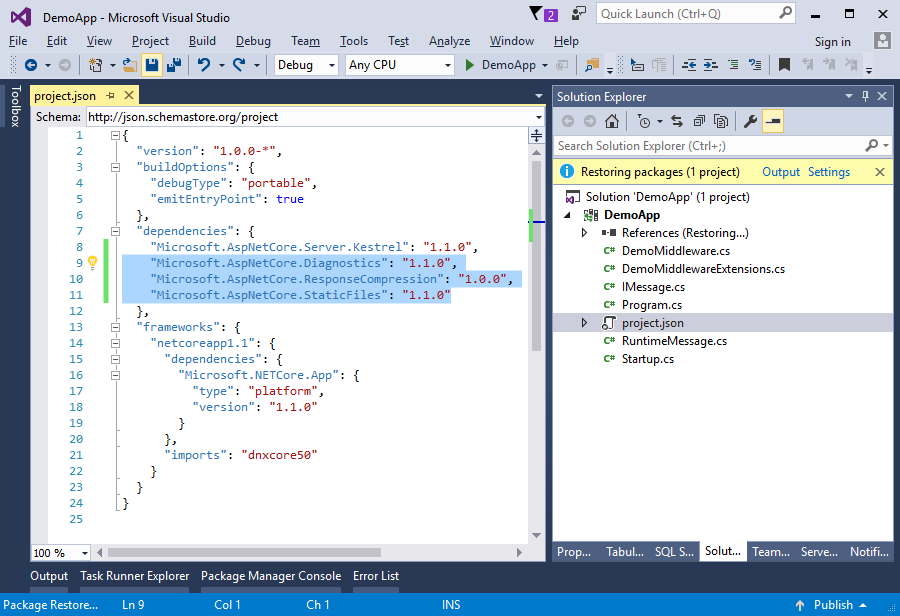
Task: Click the Find in Files toolbar icon
Action: [x=592, y=65]
